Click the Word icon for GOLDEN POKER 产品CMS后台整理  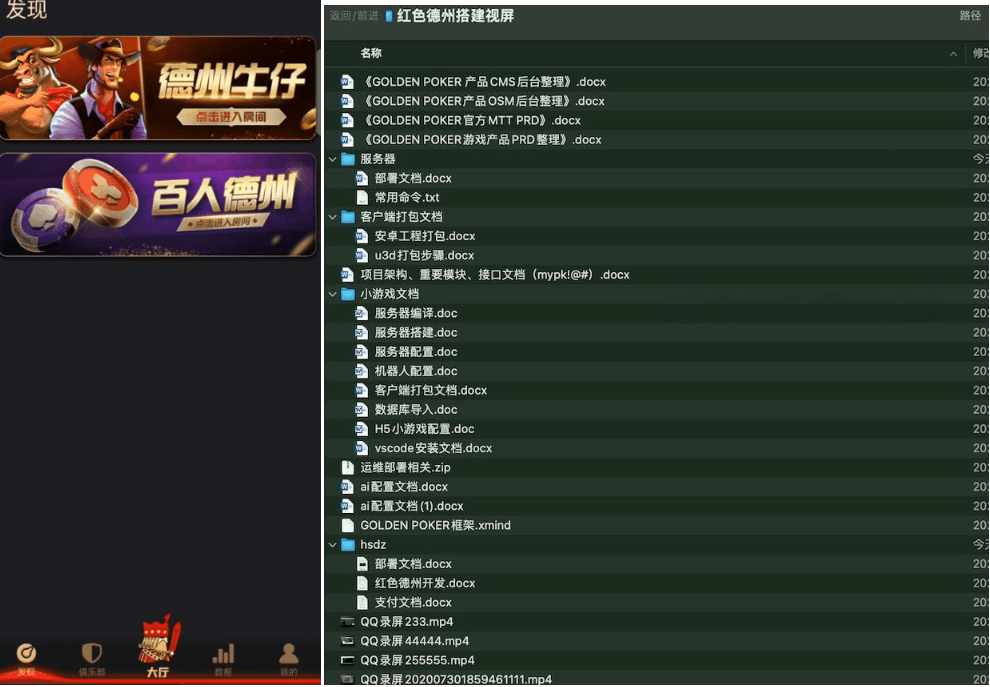click(x=347, y=82)
